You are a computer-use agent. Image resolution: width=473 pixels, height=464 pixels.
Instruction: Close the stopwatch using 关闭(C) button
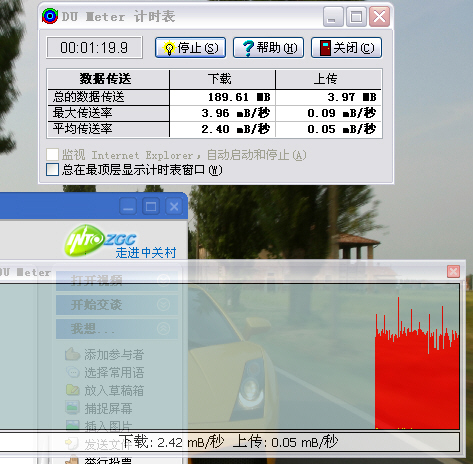click(x=346, y=48)
